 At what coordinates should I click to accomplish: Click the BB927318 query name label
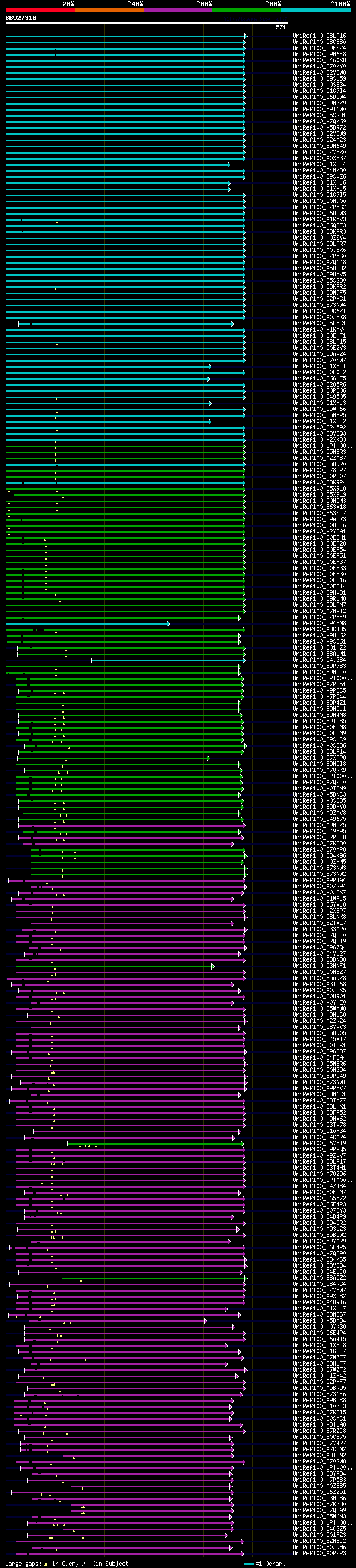[21, 18]
